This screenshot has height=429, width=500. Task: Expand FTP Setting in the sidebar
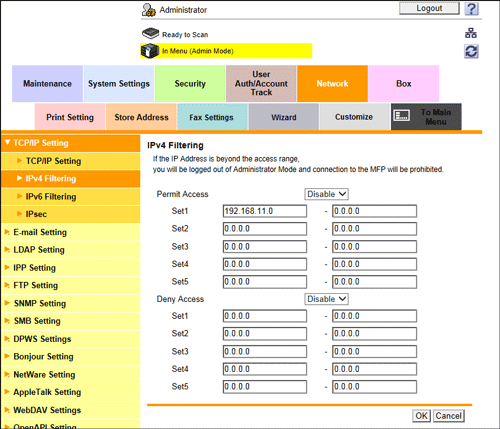point(70,285)
